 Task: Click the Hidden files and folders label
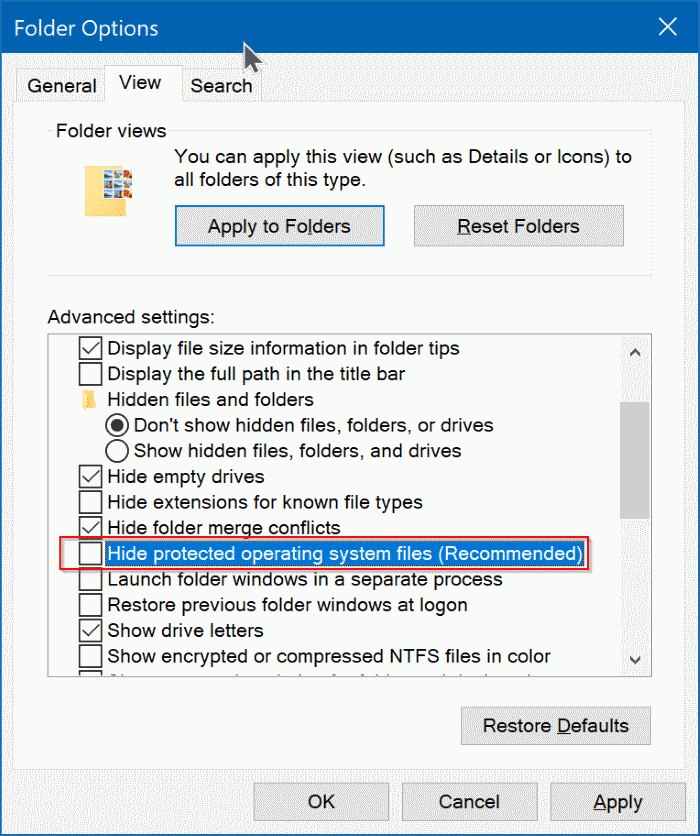click(x=211, y=400)
